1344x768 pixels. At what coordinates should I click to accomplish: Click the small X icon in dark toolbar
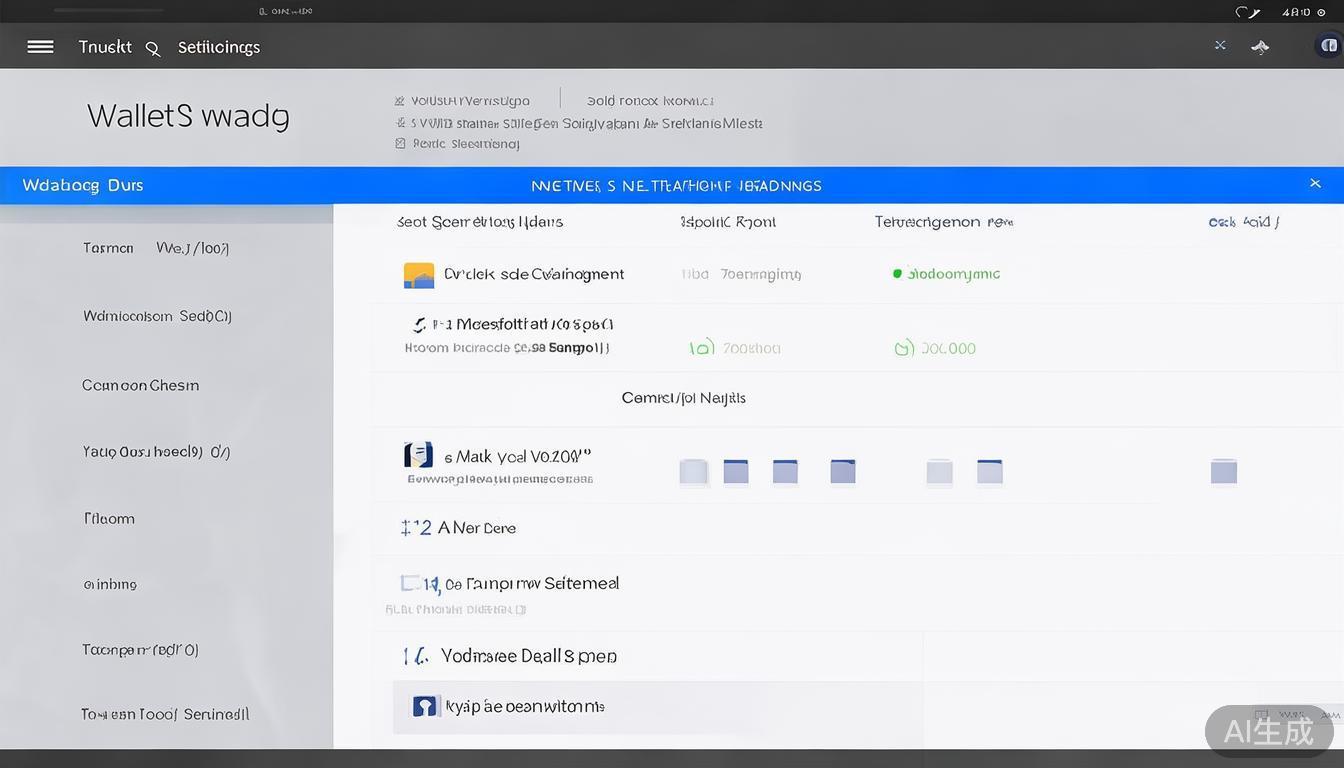pos(1220,45)
